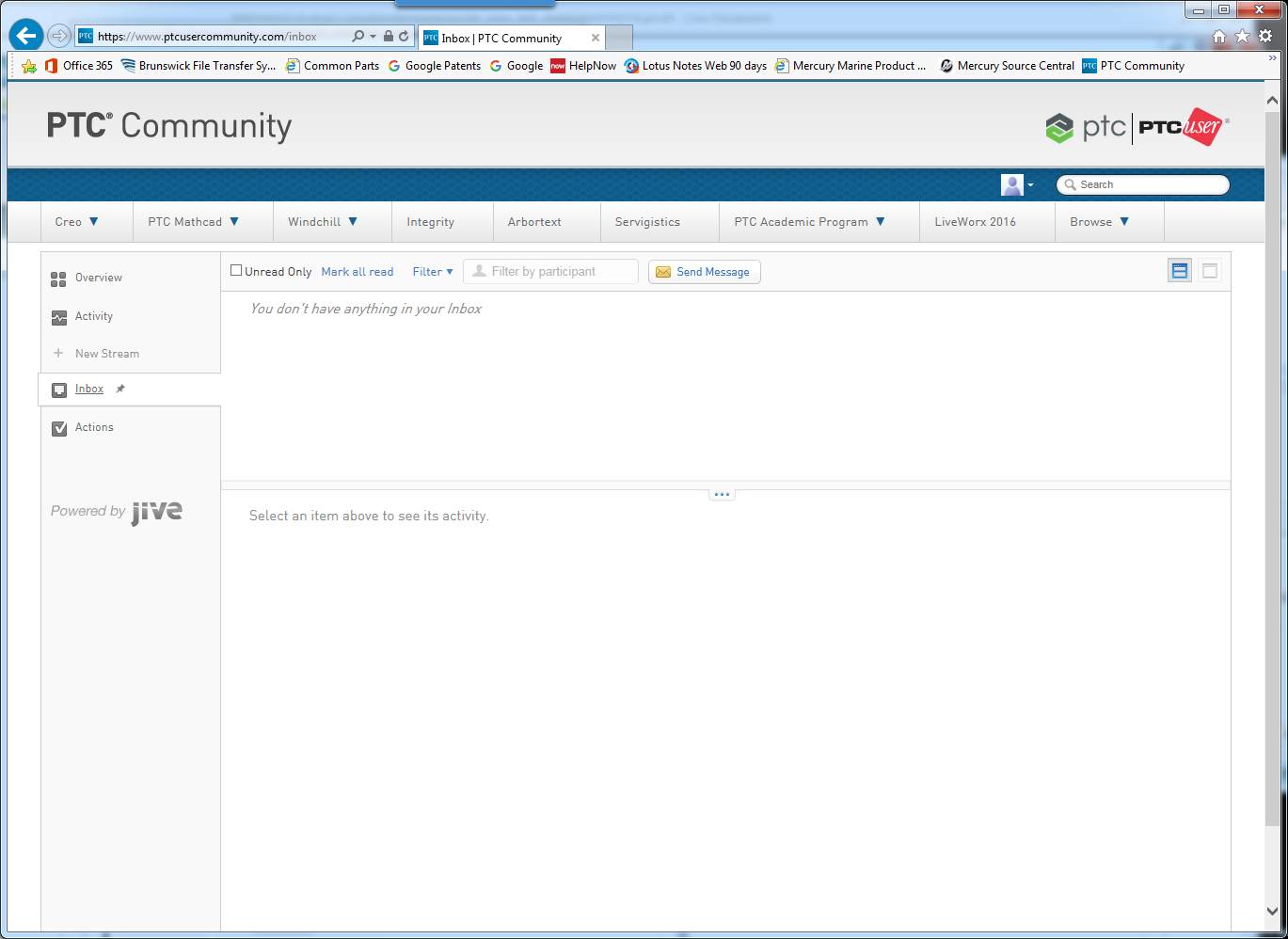Refresh the page with reload icon
Screen dimensions: 1288x939
pos(404,37)
